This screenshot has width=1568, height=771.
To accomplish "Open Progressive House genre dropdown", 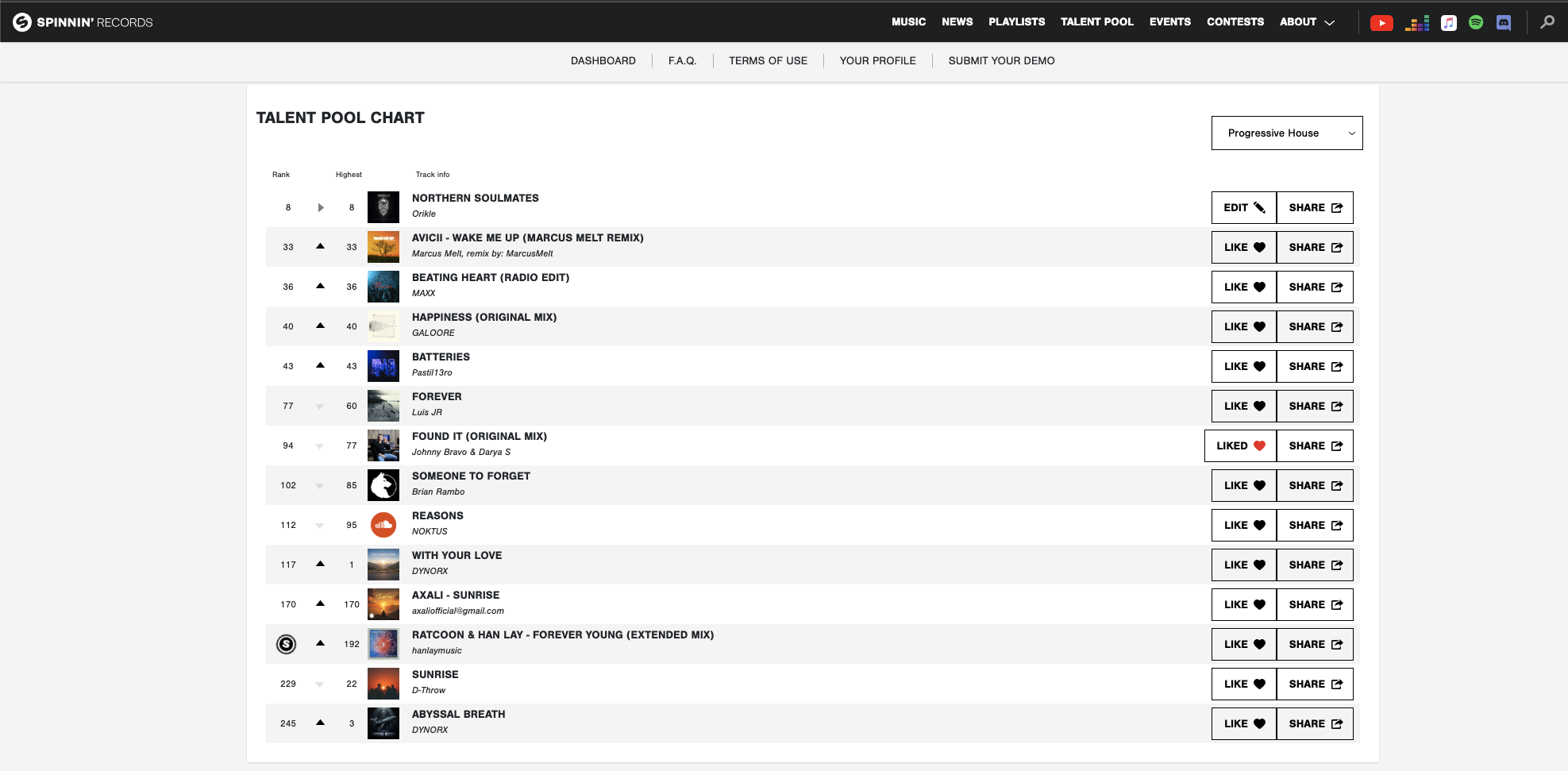I will [x=1287, y=133].
